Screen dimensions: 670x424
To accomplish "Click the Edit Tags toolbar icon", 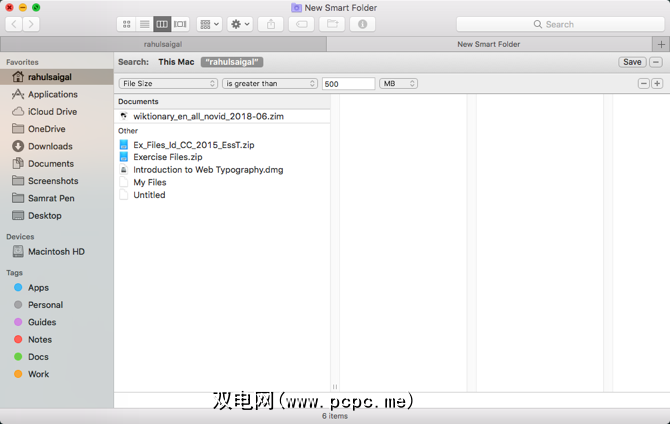I will (301, 24).
